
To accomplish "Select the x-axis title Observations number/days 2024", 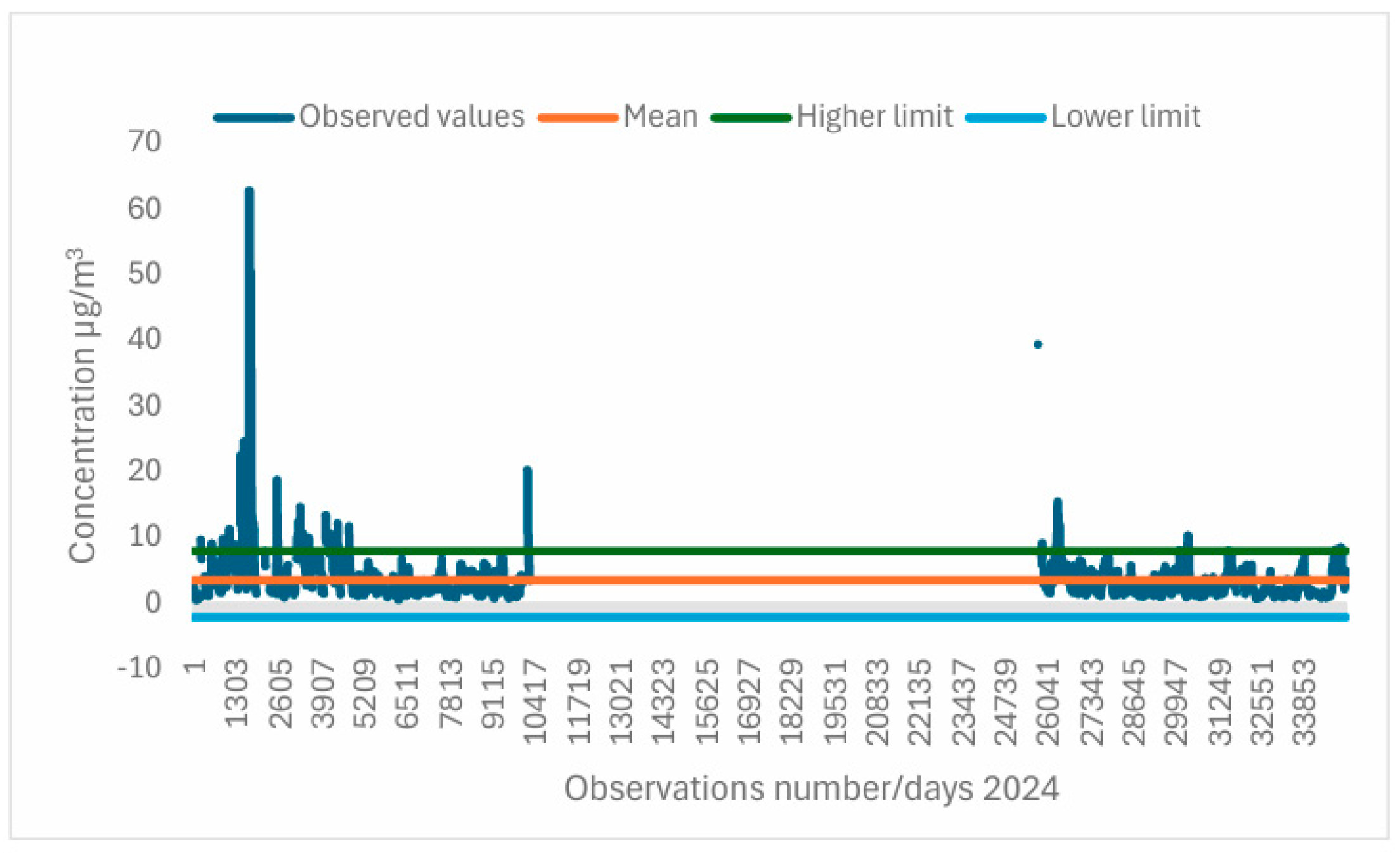I will click(x=811, y=789).
